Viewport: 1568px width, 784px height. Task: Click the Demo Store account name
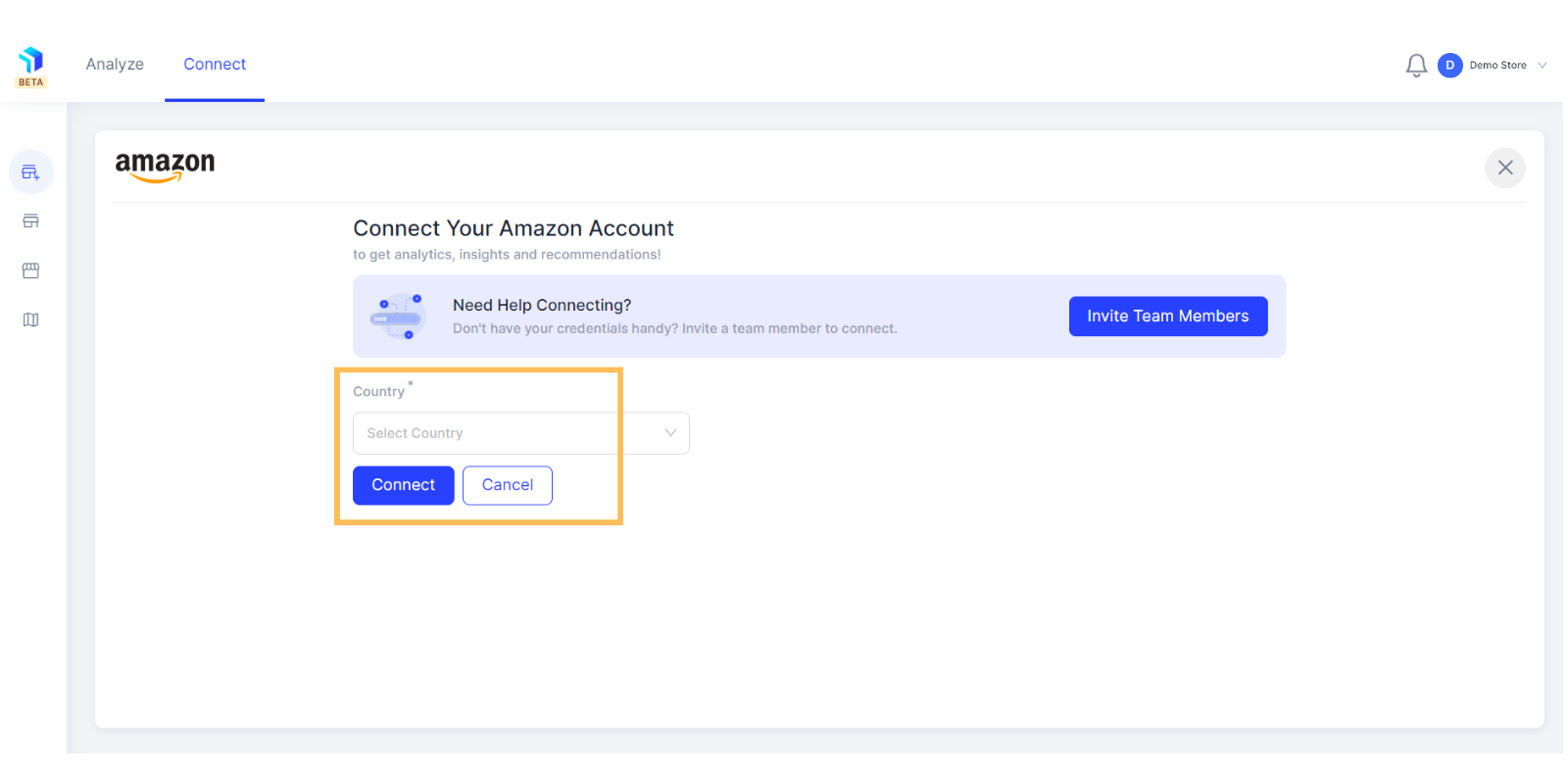(1497, 66)
